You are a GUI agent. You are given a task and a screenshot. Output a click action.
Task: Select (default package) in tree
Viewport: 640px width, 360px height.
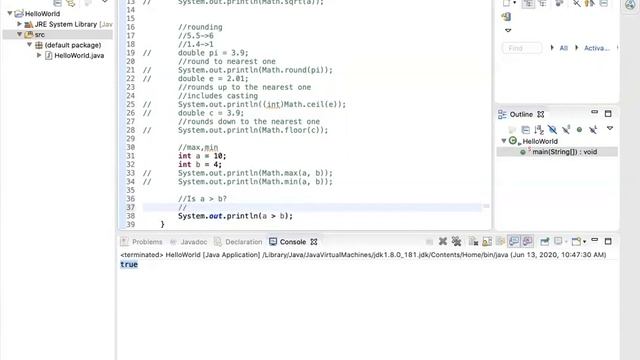[x=73, y=45]
